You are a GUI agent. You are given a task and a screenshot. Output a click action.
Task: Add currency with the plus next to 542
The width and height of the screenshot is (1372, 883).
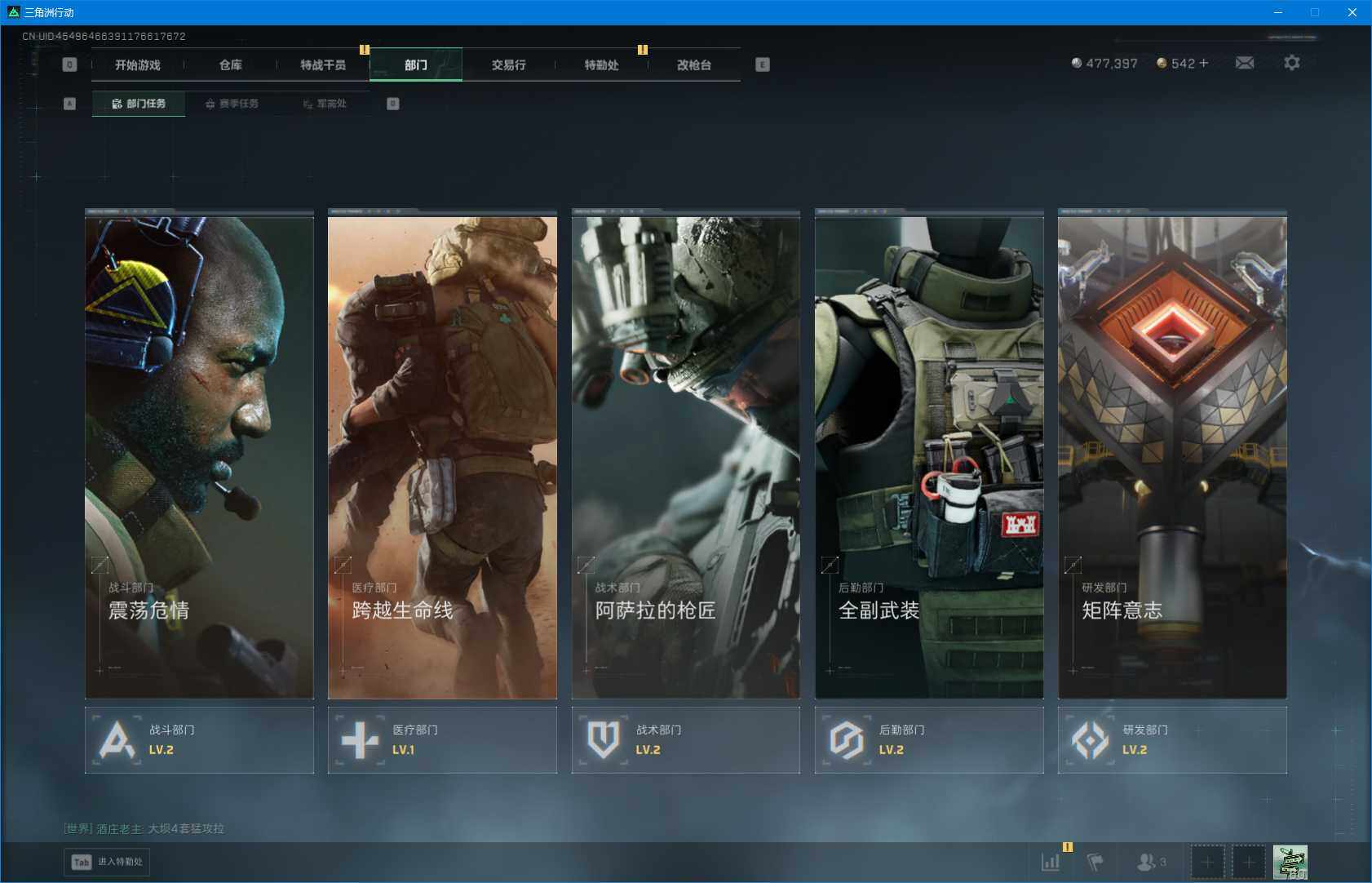(1204, 63)
